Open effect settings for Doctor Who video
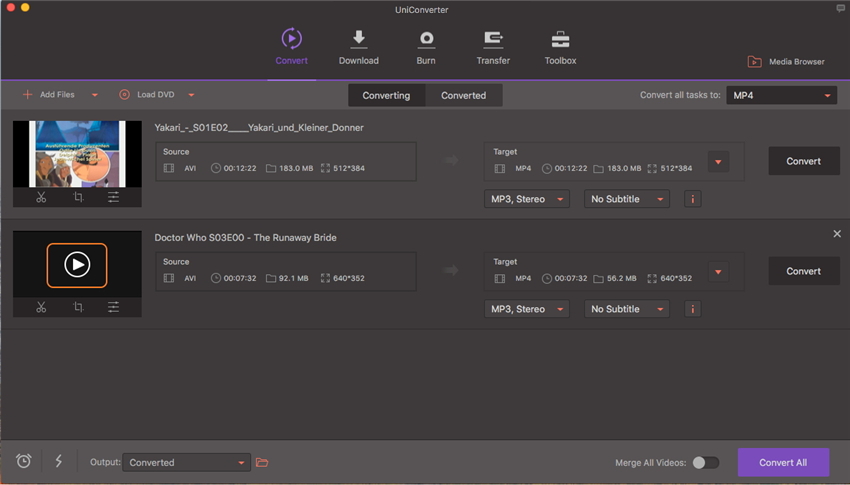 pos(113,307)
